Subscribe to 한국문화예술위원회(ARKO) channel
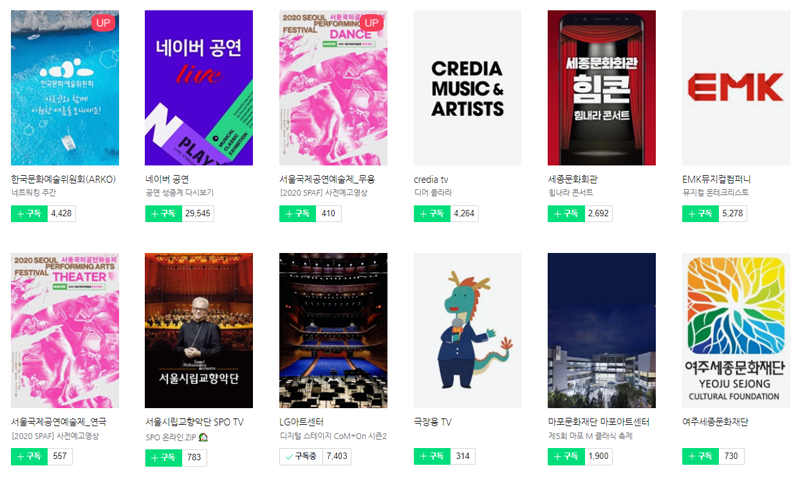The image size is (800, 477). (29, 213)
